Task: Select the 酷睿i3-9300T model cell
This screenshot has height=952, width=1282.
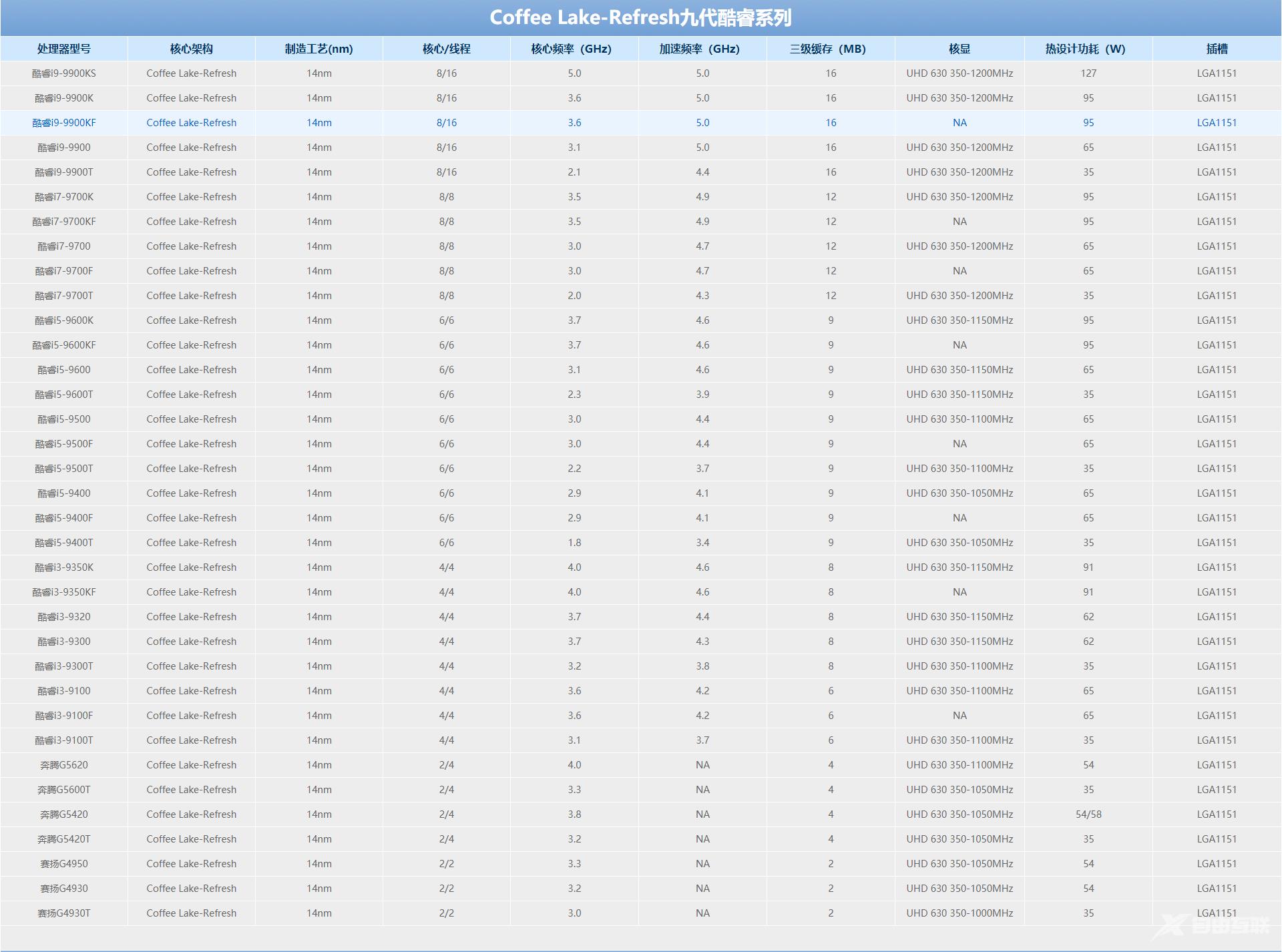Action: click(64, 666)
